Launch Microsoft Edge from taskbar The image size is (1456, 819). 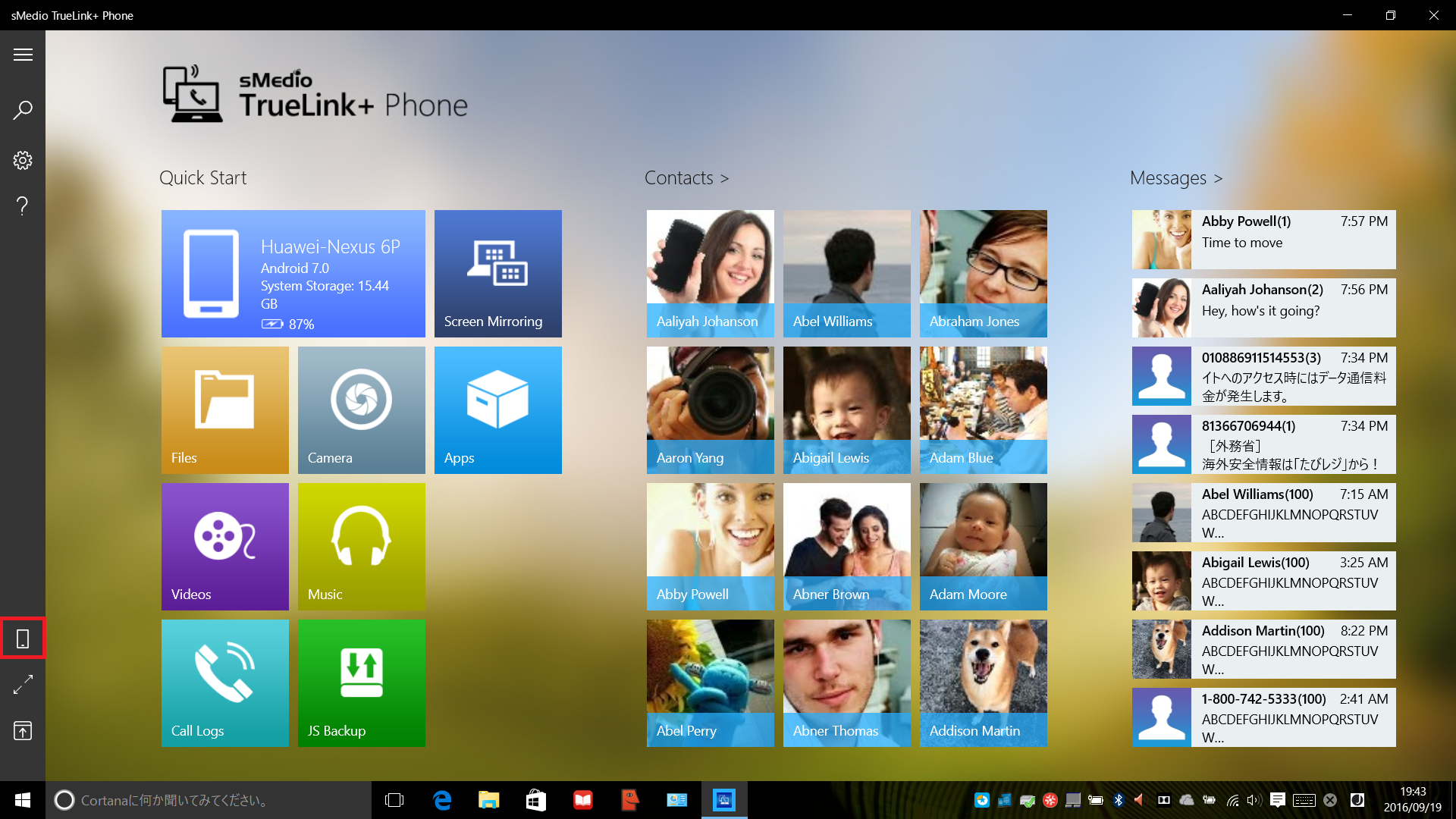442,800
